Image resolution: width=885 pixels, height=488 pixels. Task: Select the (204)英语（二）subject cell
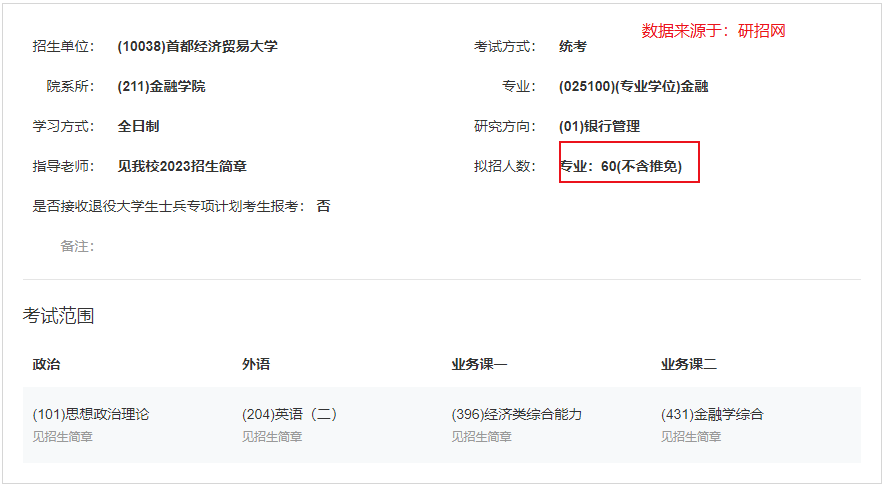click(x=290, y=415)
